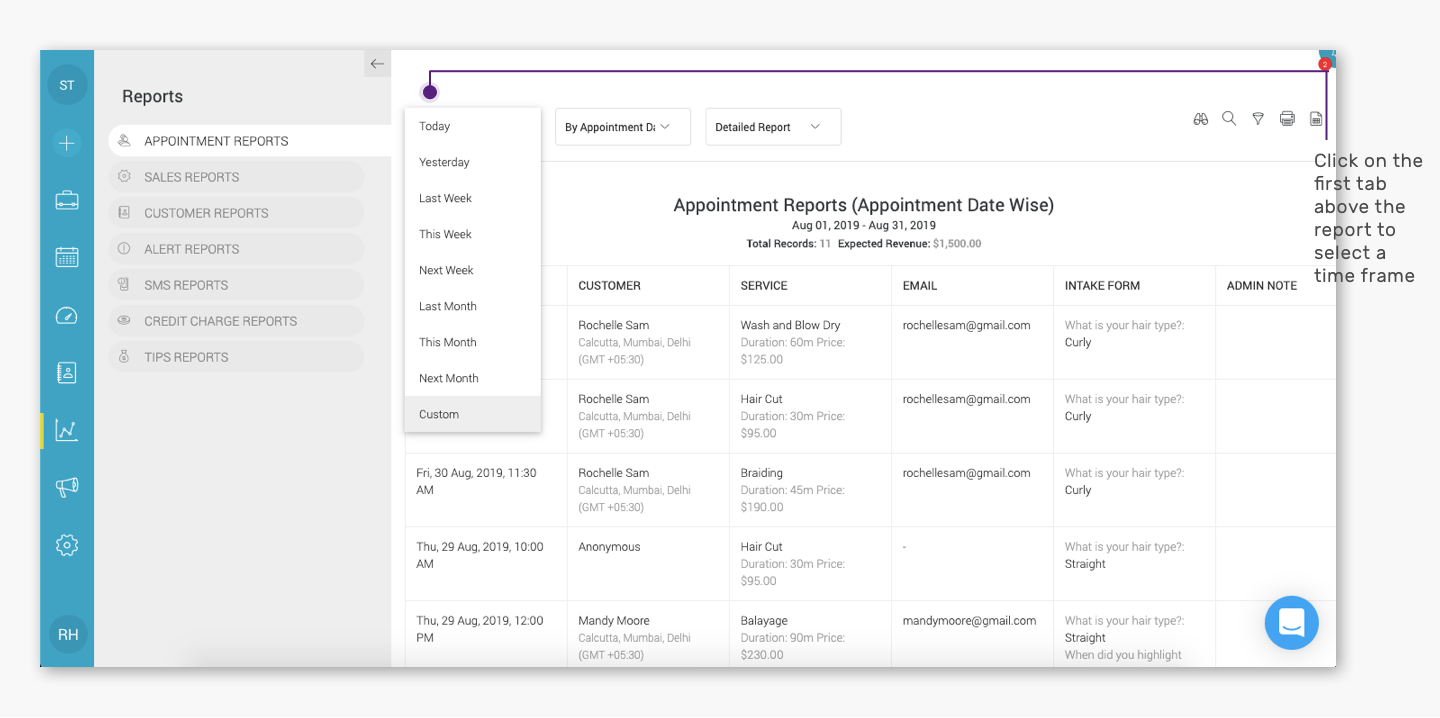1440x718 pixels.
Task: Open the briefcase services icon
Action: (x=67, y=200)
